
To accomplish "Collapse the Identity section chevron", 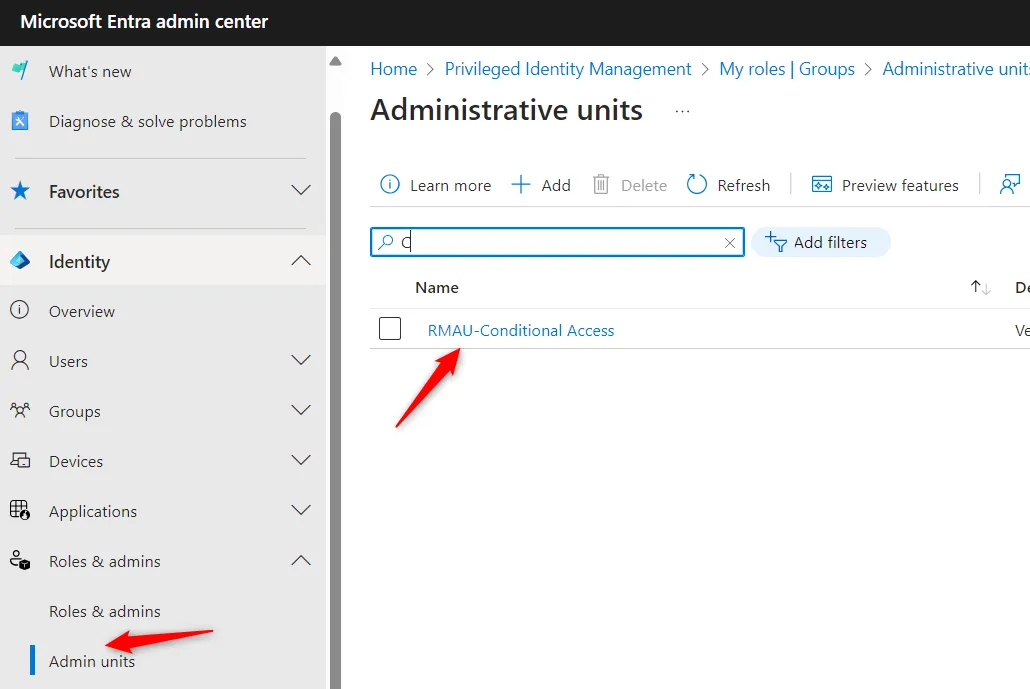I will [301, 261].
